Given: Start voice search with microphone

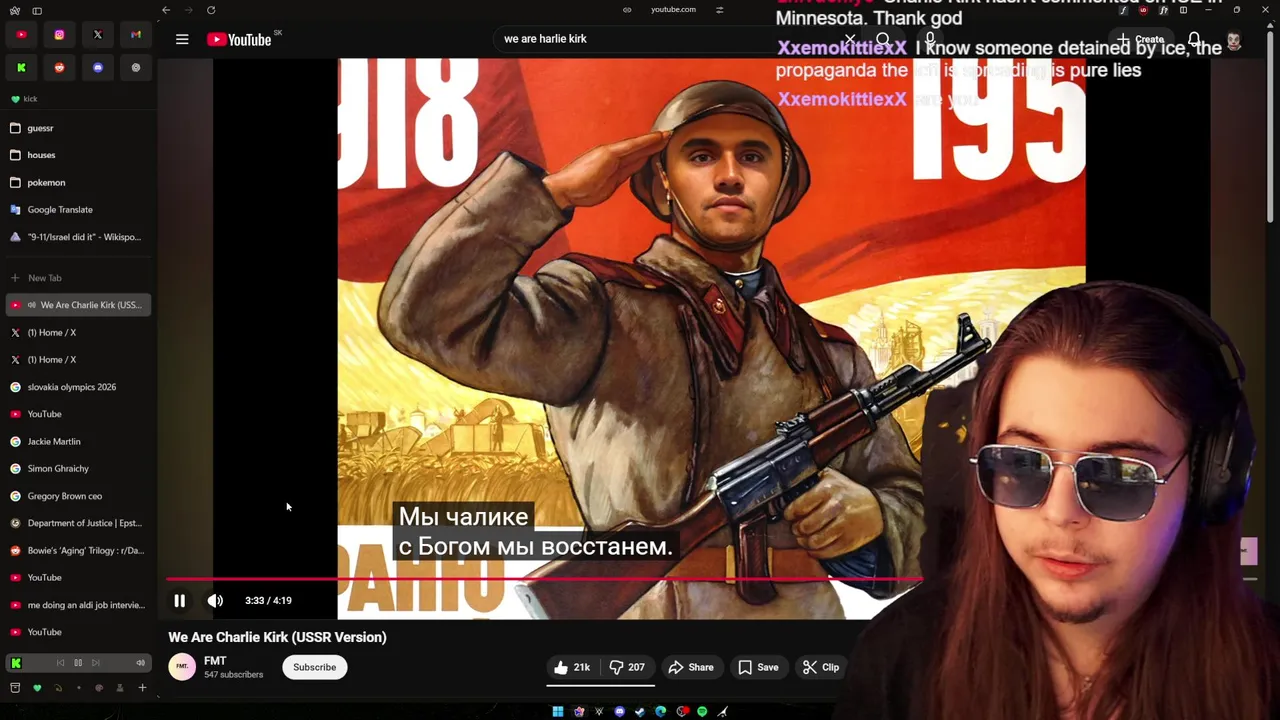Looking at the screenshot, I should 930,40.
